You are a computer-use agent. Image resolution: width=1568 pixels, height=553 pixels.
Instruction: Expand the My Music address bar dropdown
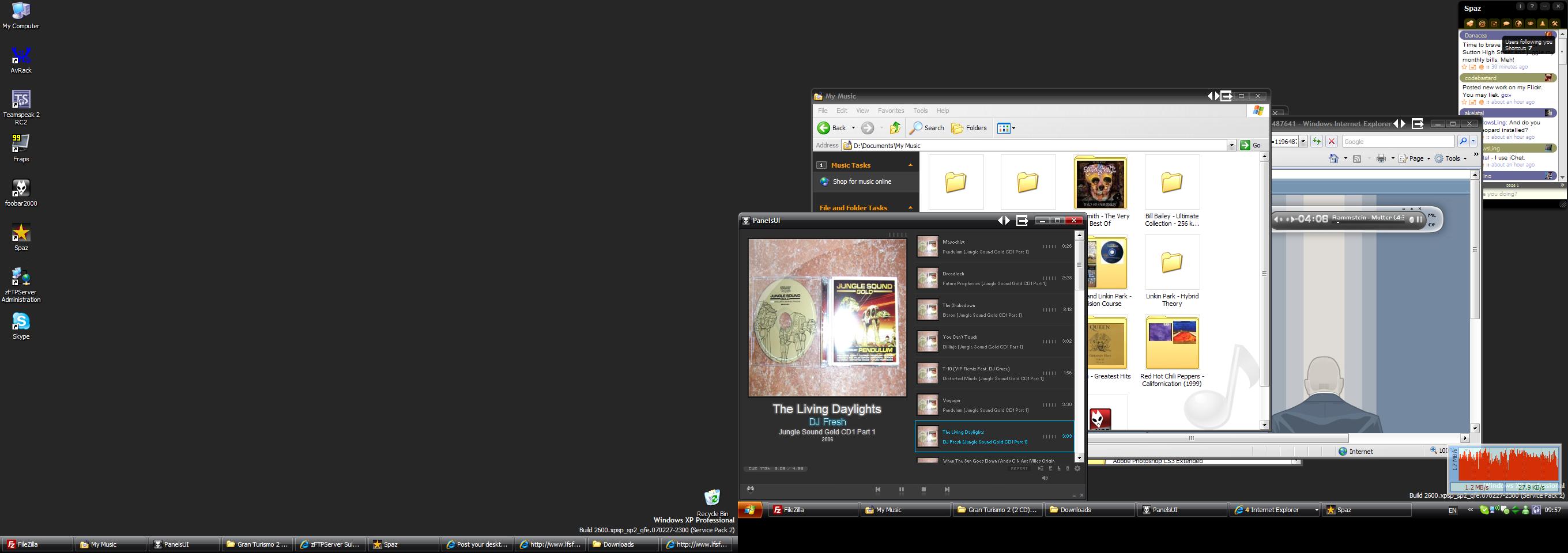(1231, 145)
